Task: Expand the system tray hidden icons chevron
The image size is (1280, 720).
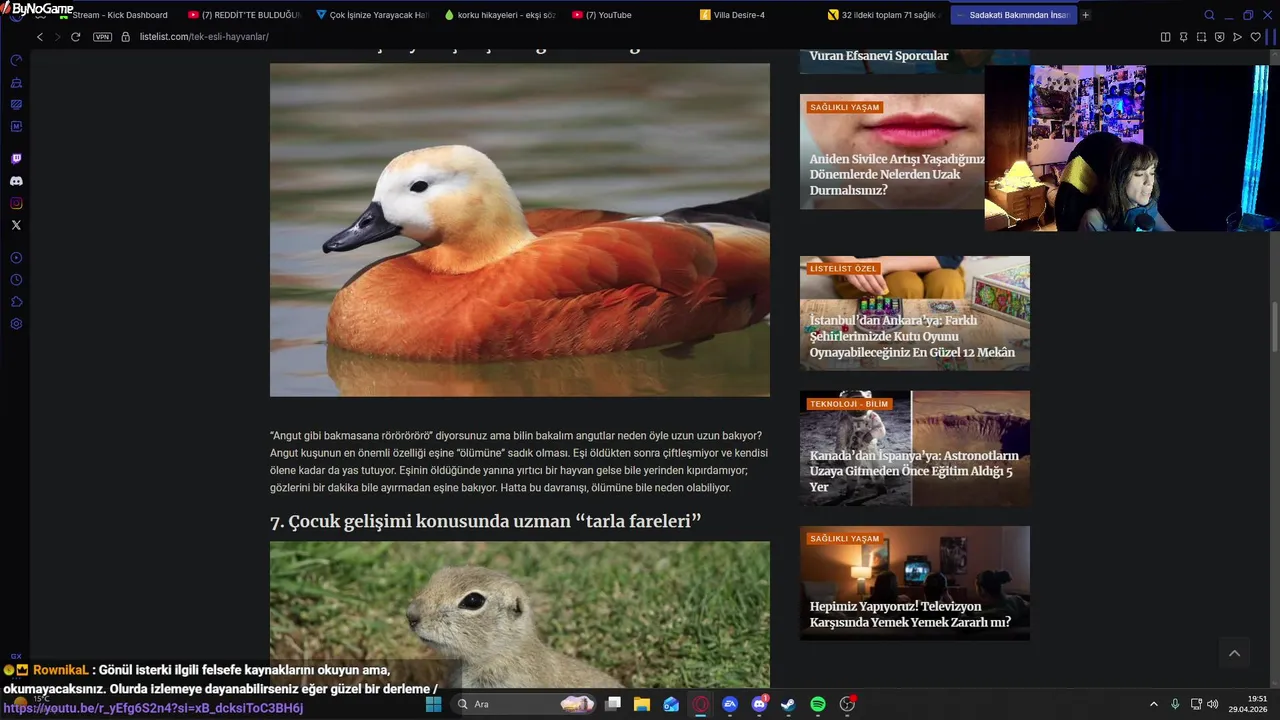Action: click(1153, 704)
